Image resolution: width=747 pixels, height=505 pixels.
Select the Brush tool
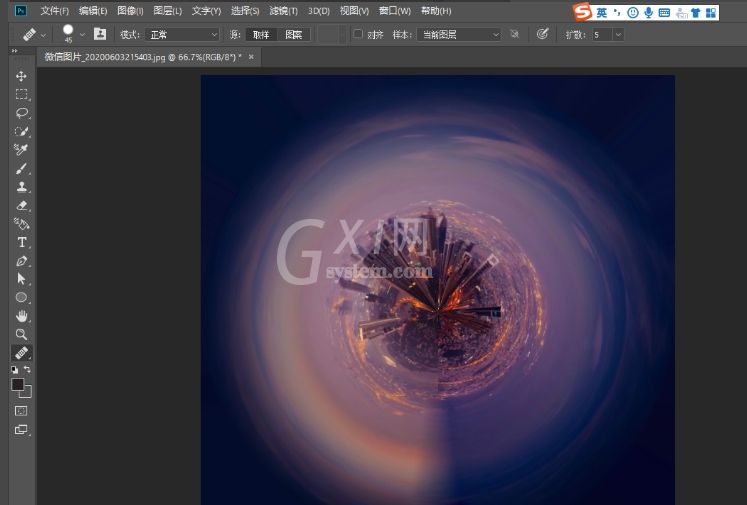(21, 169)
